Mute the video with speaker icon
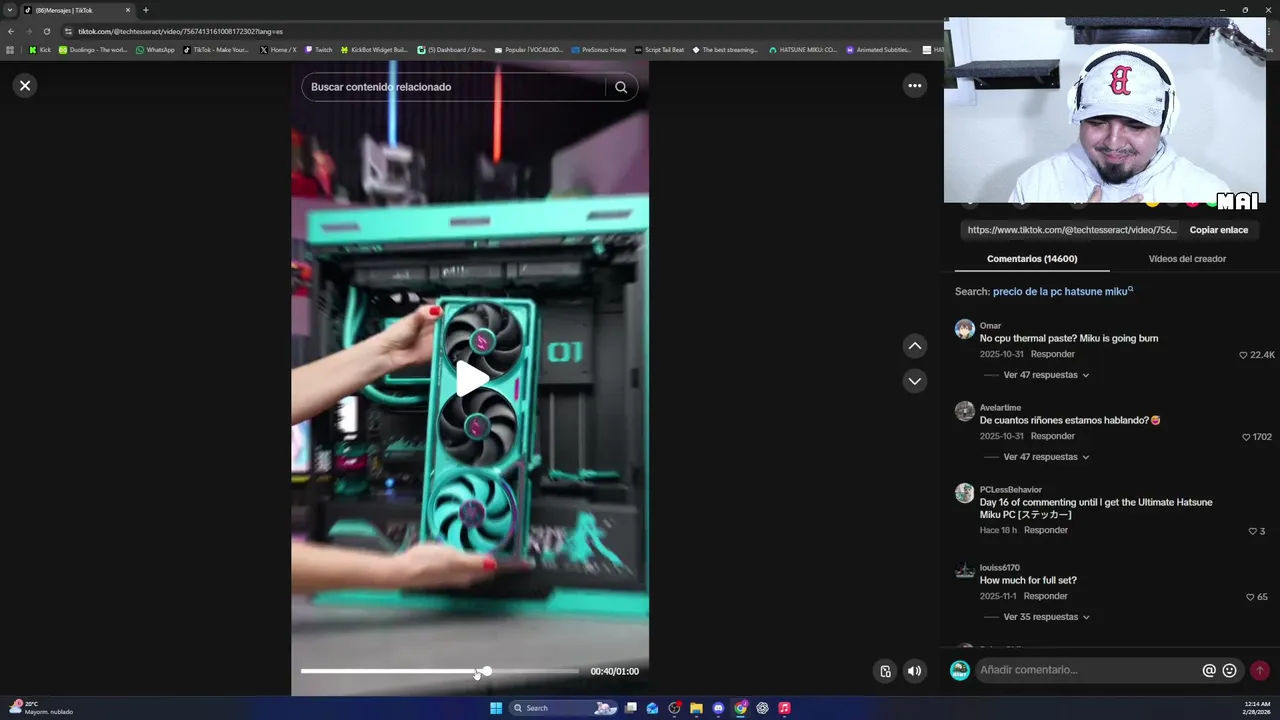Screen dimensions: 1280x720 coord(914,671)
